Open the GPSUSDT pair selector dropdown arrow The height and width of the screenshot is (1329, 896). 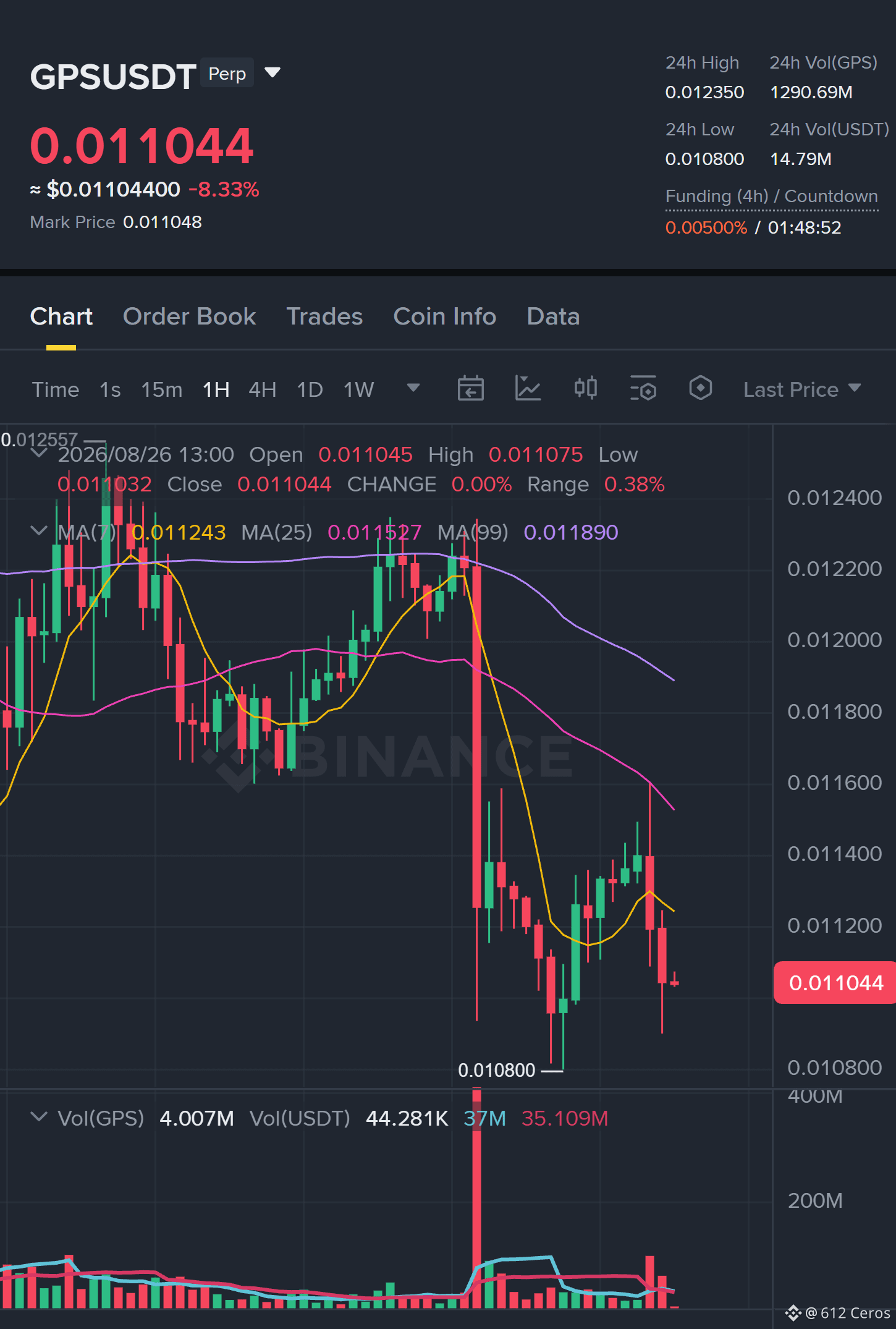tap(273, 73)
